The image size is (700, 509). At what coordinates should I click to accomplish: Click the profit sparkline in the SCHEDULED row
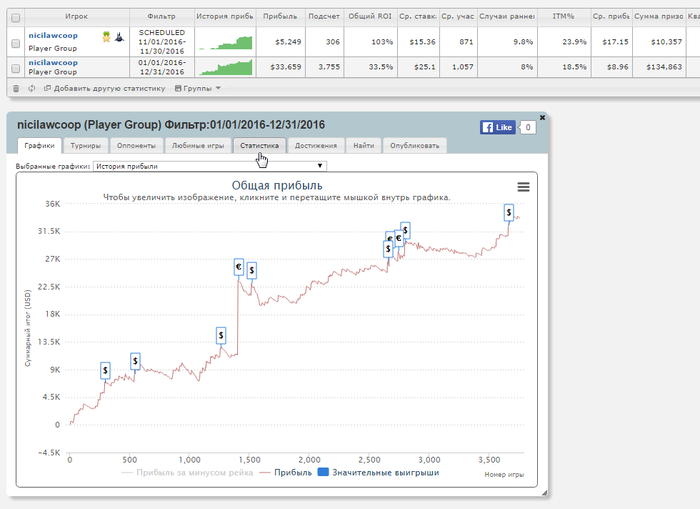coord(225,42)
